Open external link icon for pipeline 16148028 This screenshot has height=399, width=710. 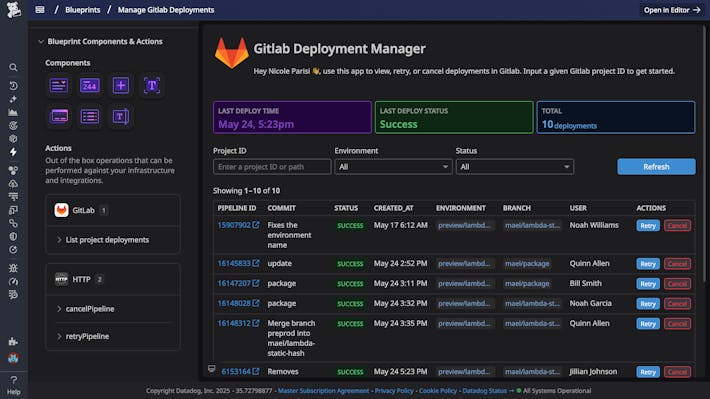(256, 303)
